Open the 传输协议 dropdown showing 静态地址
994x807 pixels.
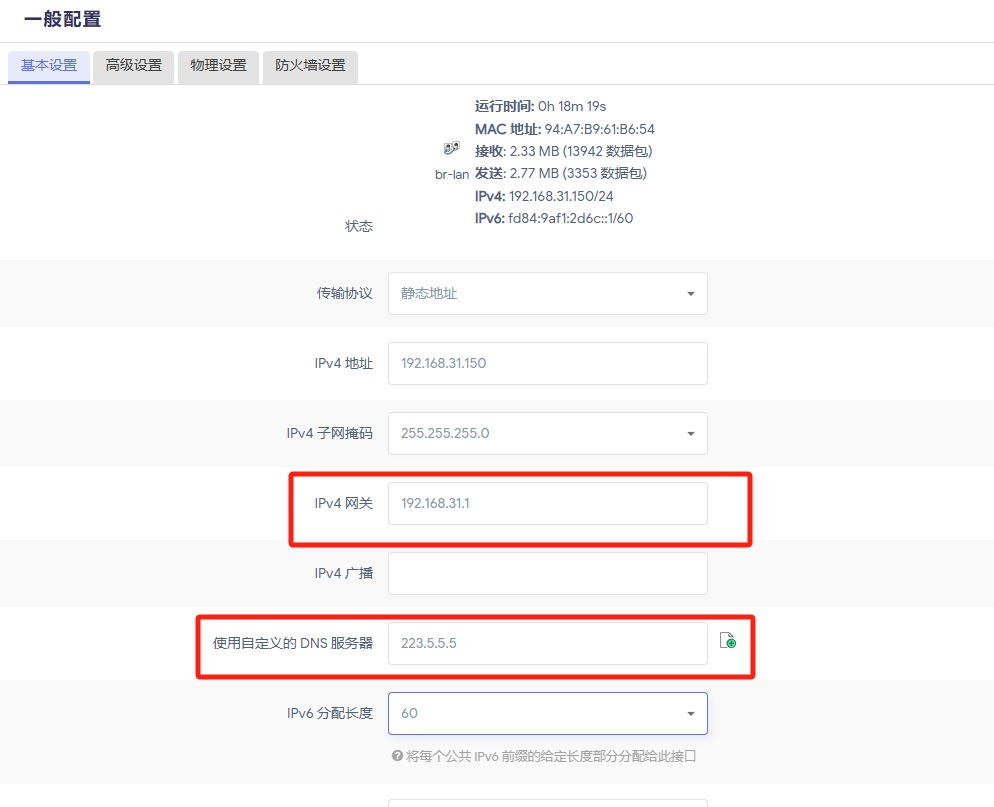547,293
